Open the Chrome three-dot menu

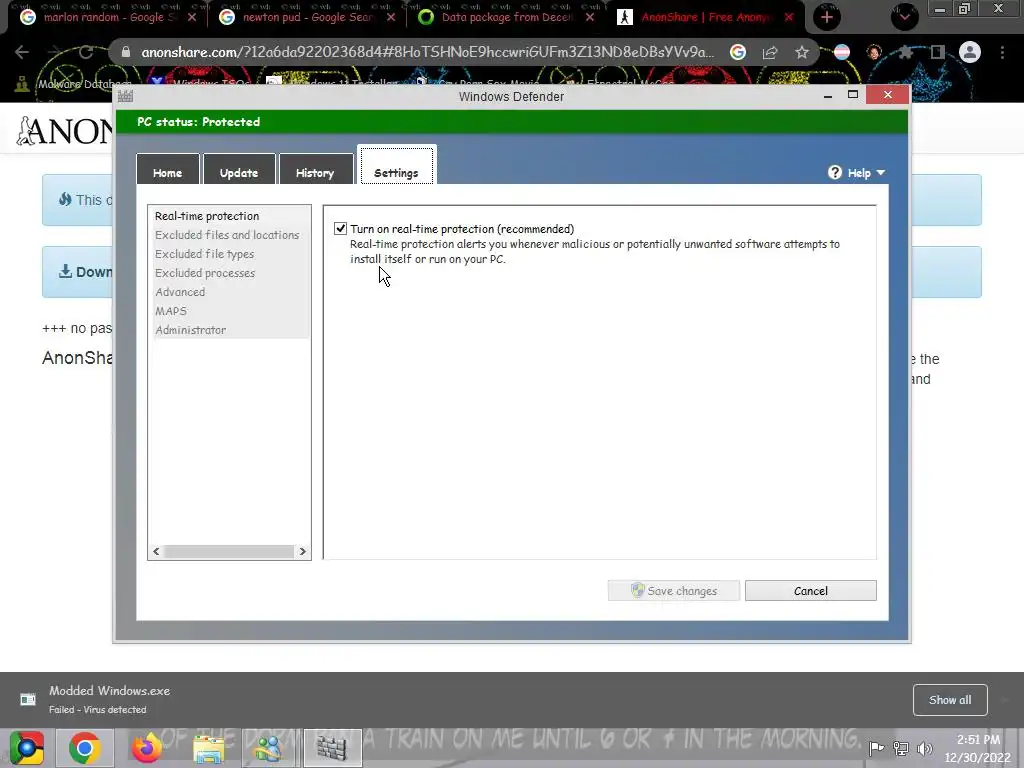[x=1002, y=52]
